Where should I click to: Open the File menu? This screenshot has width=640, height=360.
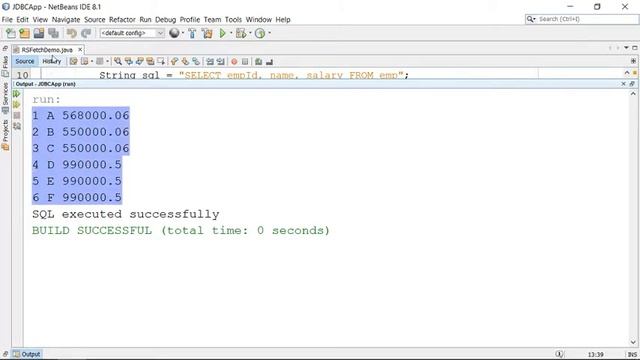7,20
